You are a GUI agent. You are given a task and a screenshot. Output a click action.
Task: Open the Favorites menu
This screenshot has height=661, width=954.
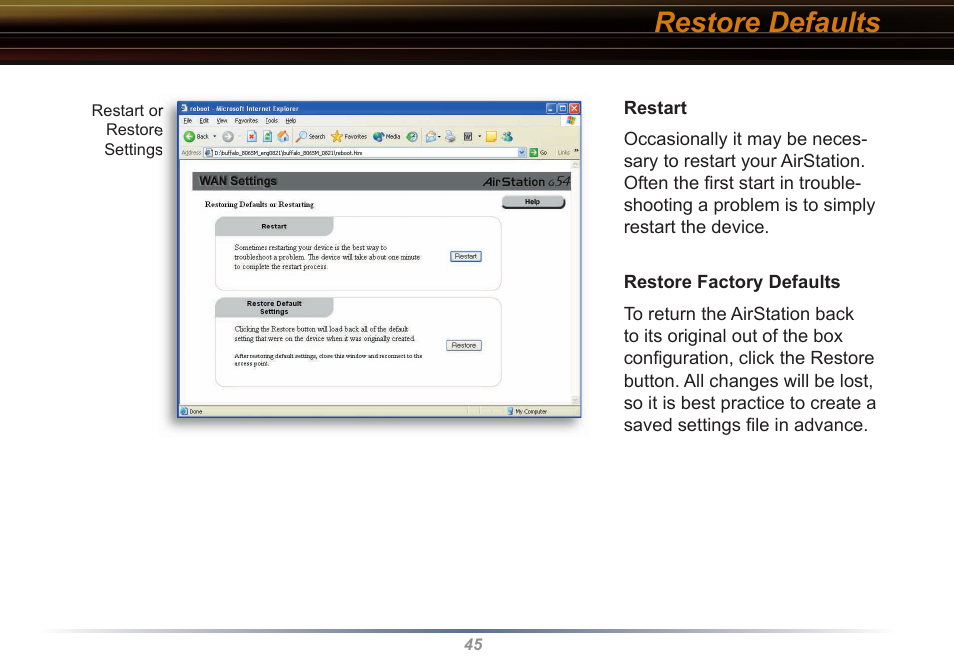click(x=246, y=121)
